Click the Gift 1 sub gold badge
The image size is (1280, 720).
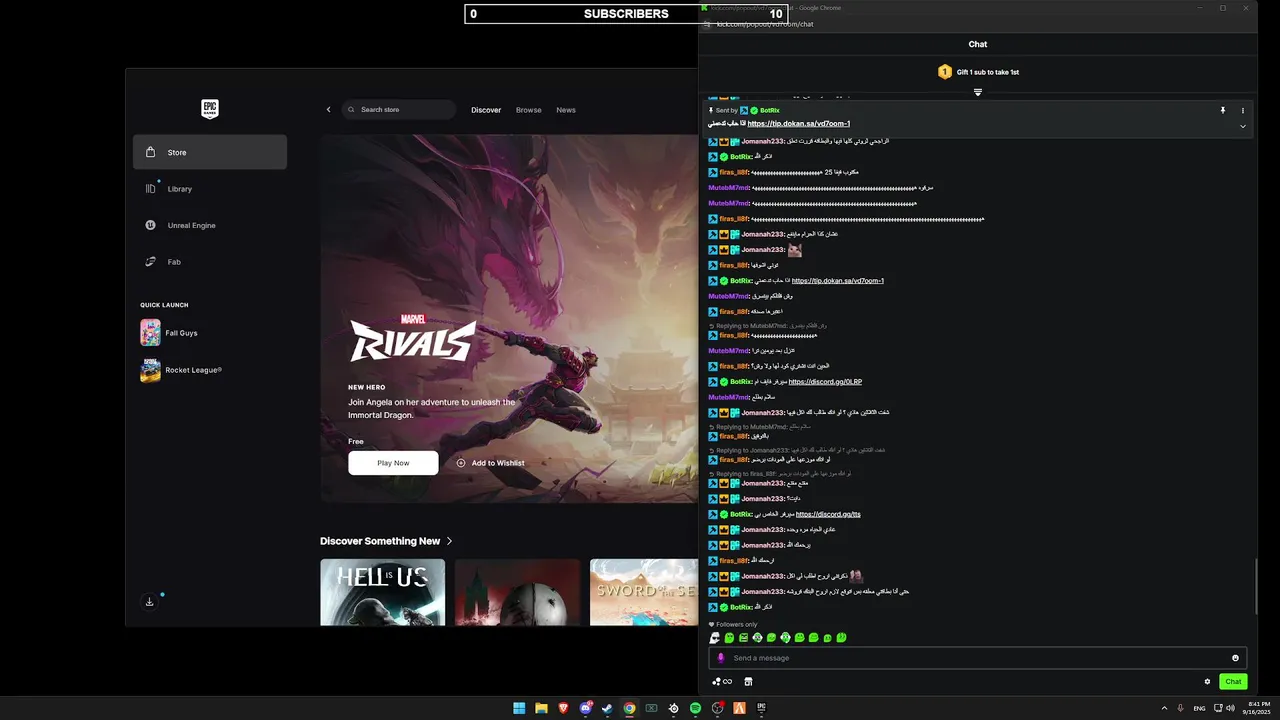pos(944,72)
